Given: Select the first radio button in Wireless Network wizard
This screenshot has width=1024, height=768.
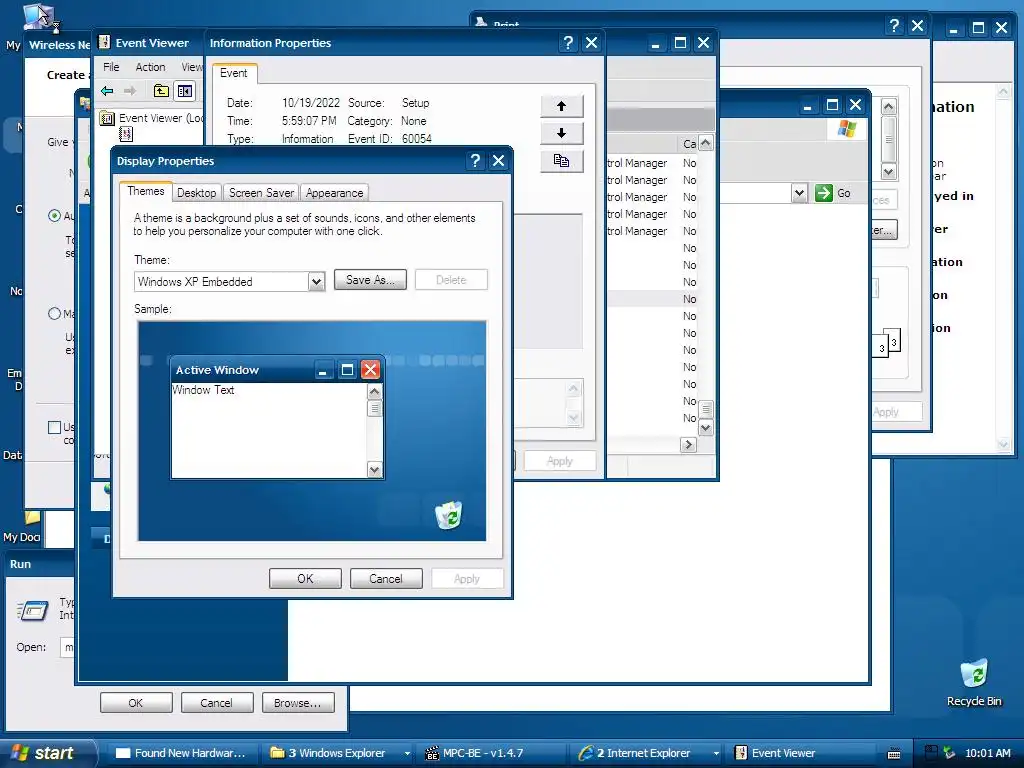Looking at the screenshot, I should pos(55,216).
